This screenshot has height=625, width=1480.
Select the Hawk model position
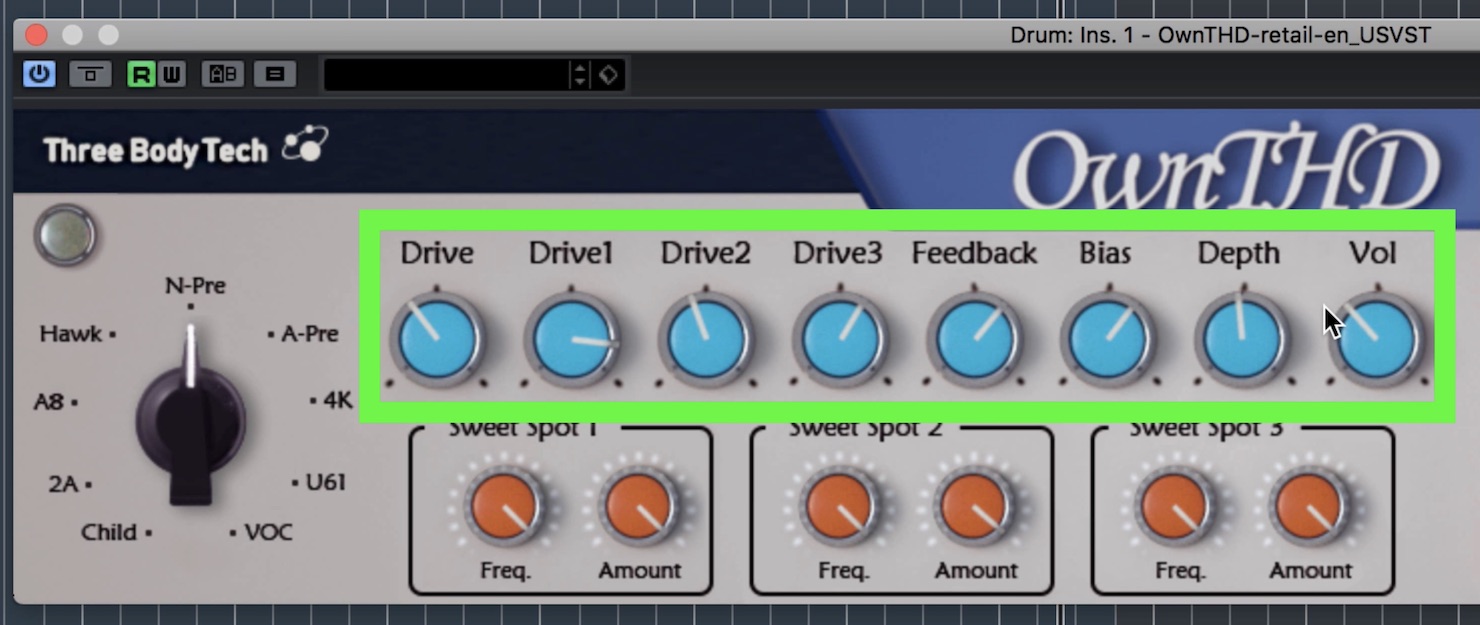click(x=71, y=334)
